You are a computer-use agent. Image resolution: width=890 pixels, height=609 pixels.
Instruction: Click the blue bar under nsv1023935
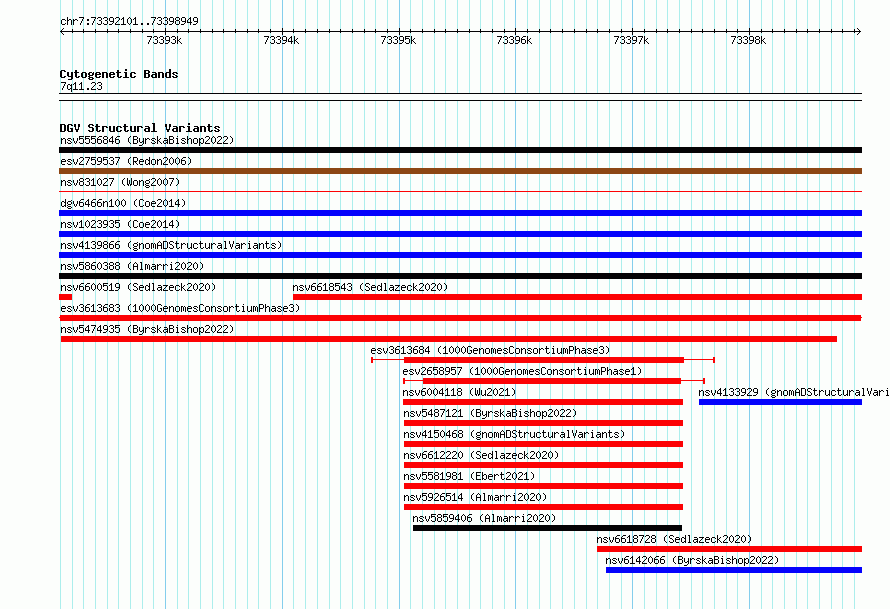tap(460, 234)
